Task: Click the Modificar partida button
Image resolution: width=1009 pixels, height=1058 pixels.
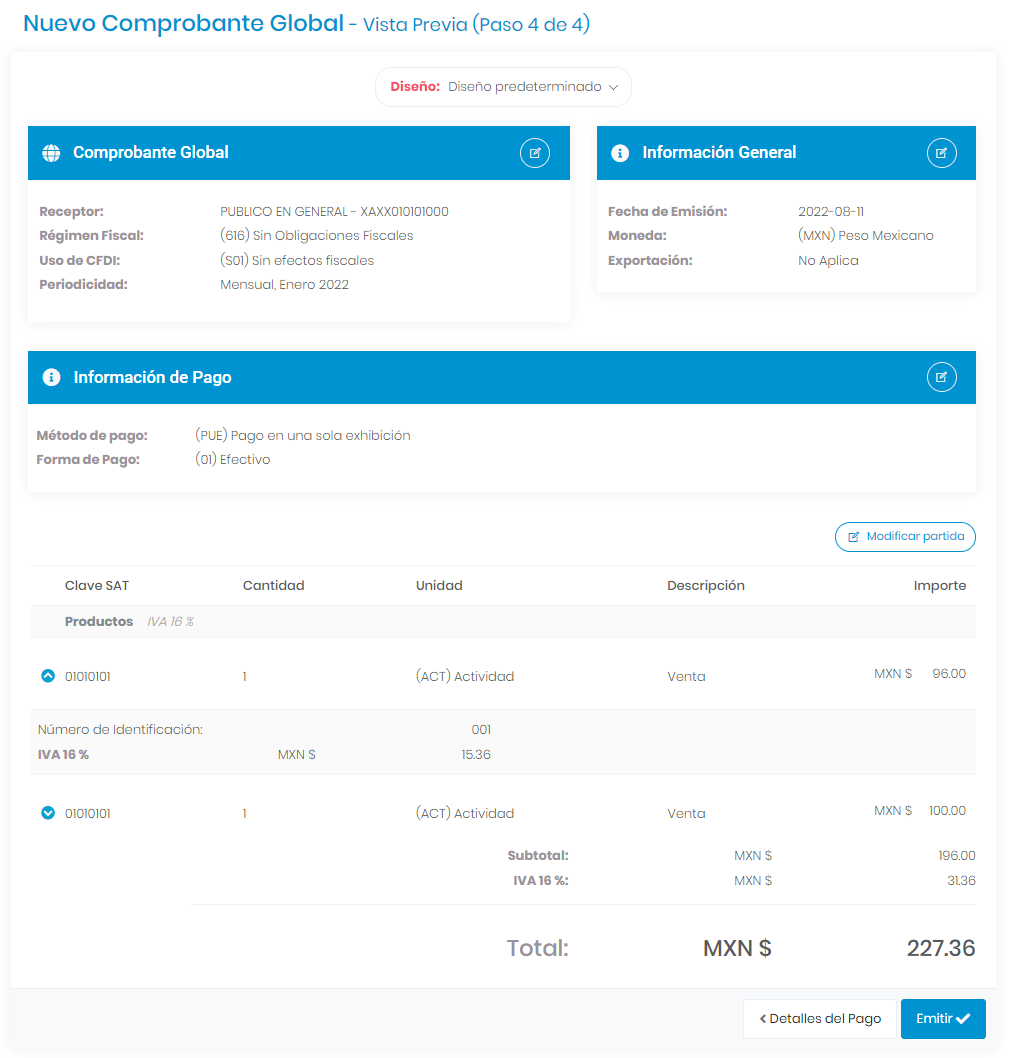Action: click(905, 537)
